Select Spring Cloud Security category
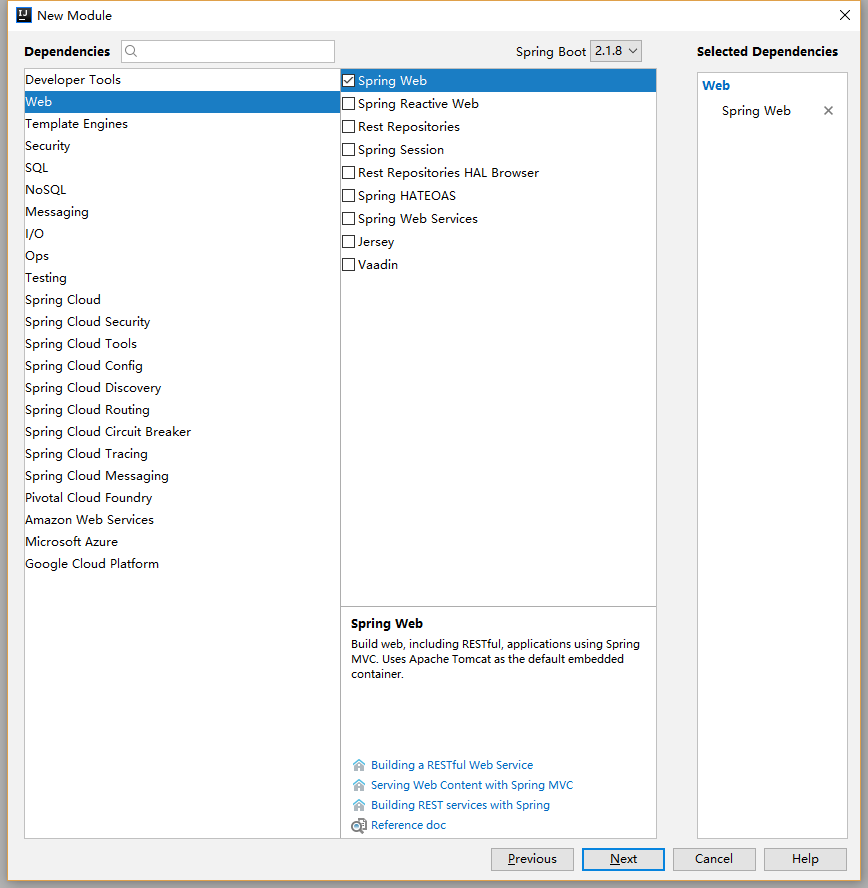The width and height of the screenshot is (868, 888). (x=182, y=322)
